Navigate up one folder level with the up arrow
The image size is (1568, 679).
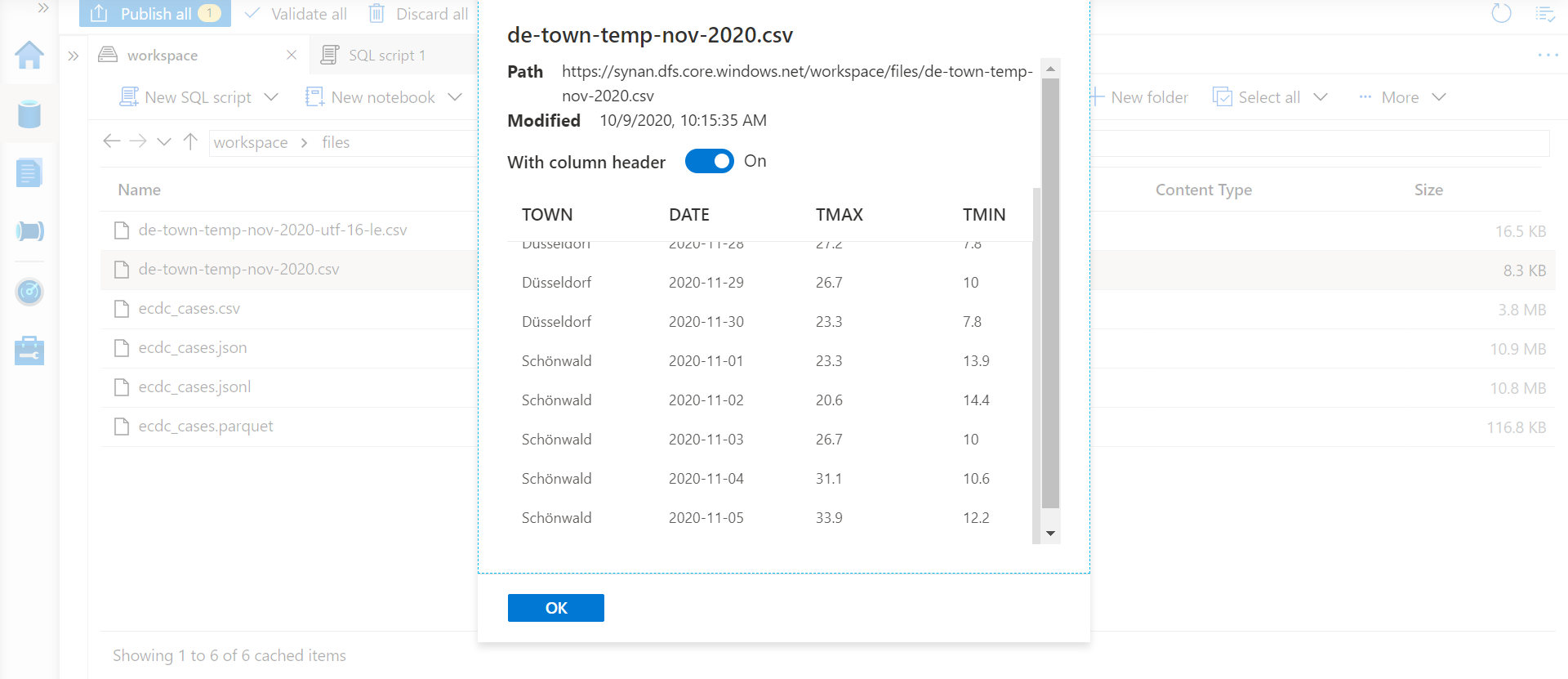[190, 141]
